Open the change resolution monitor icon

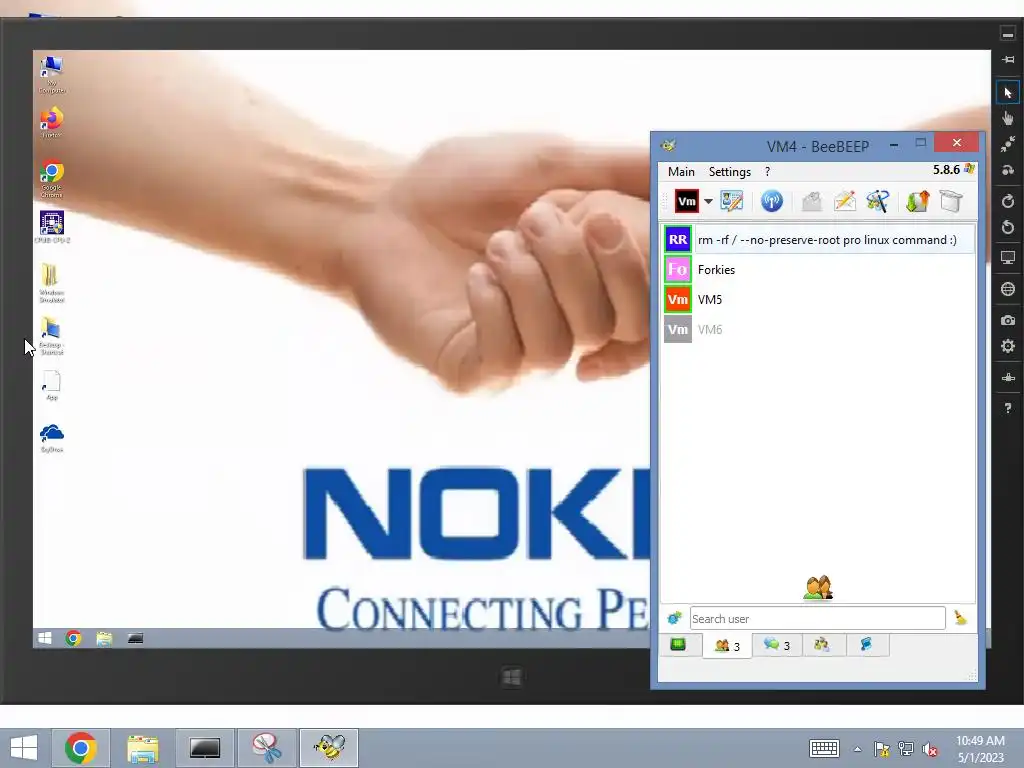[1008, 257]
